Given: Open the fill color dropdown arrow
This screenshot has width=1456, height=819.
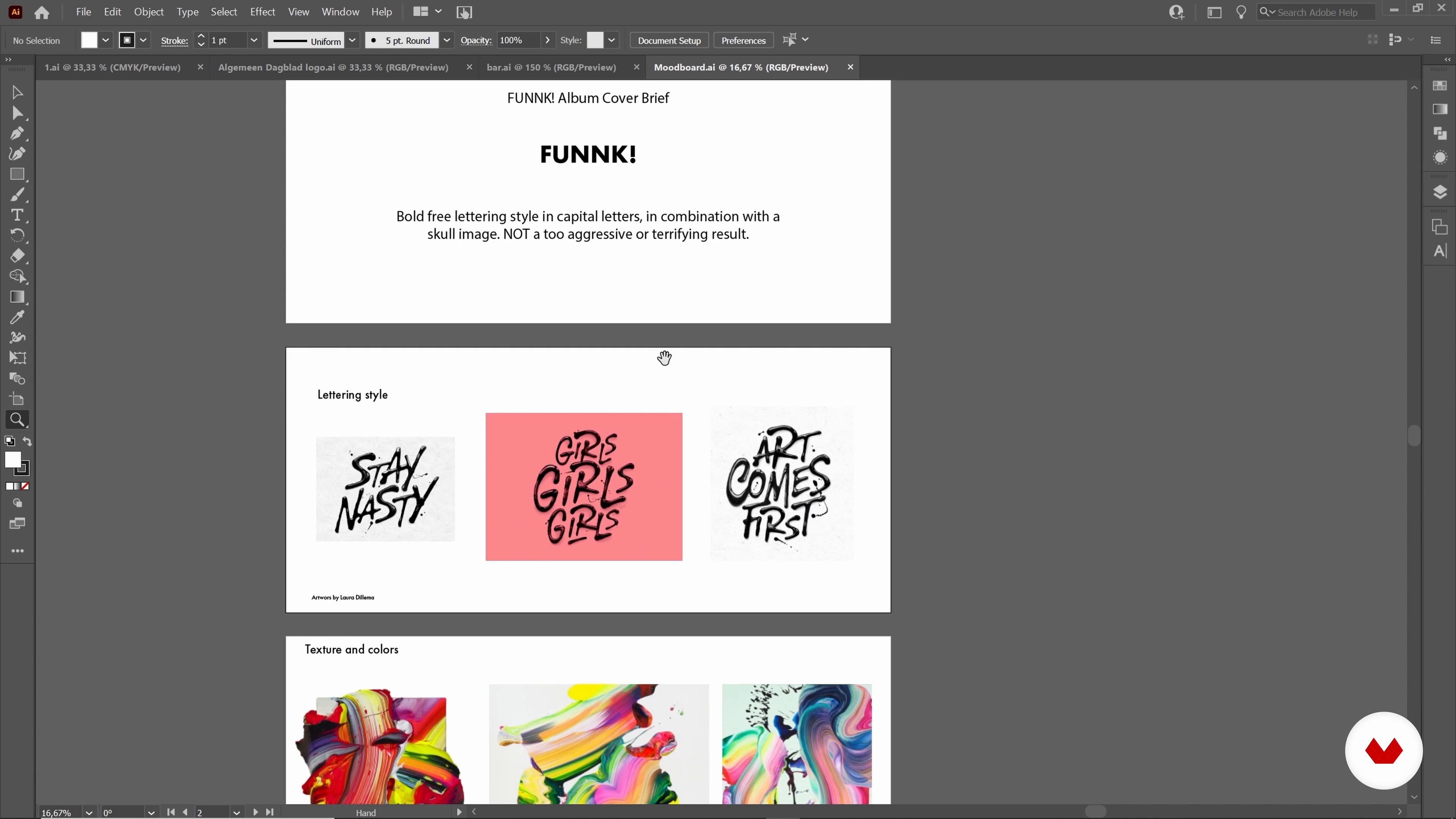Looking at the screenshot, I should [105, 40].
